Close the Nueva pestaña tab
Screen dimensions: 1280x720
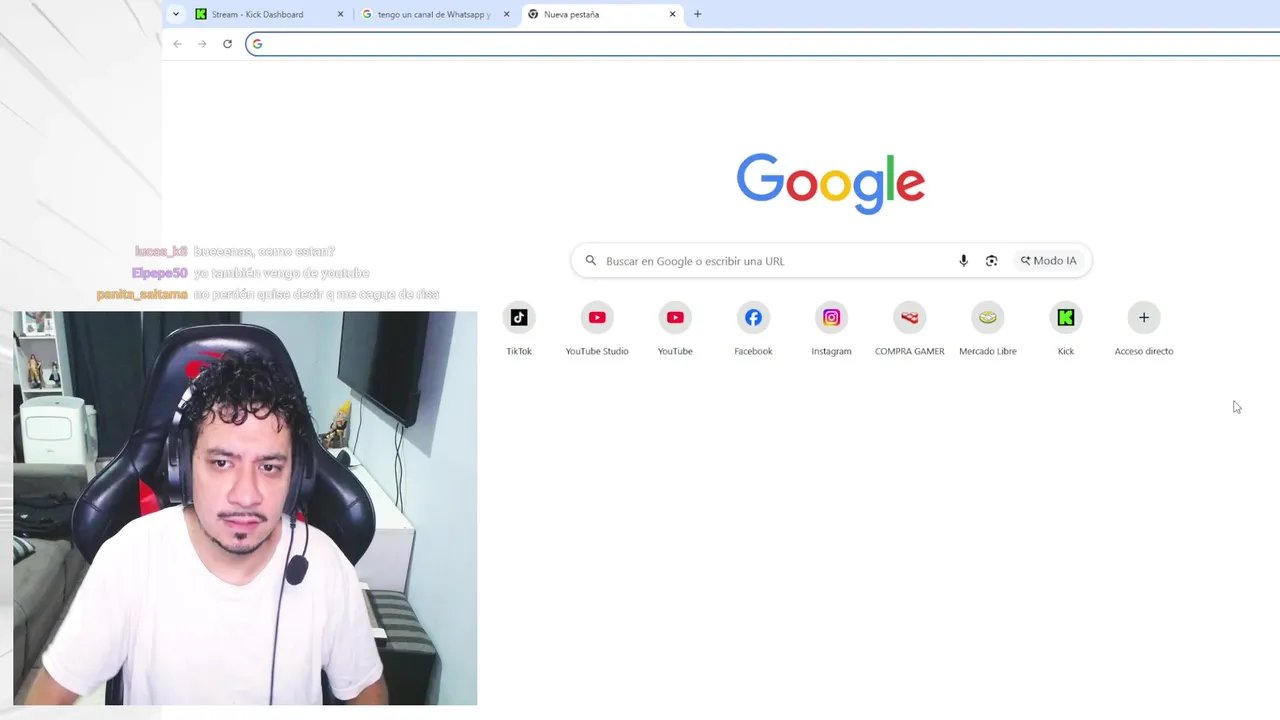point(672,14)
